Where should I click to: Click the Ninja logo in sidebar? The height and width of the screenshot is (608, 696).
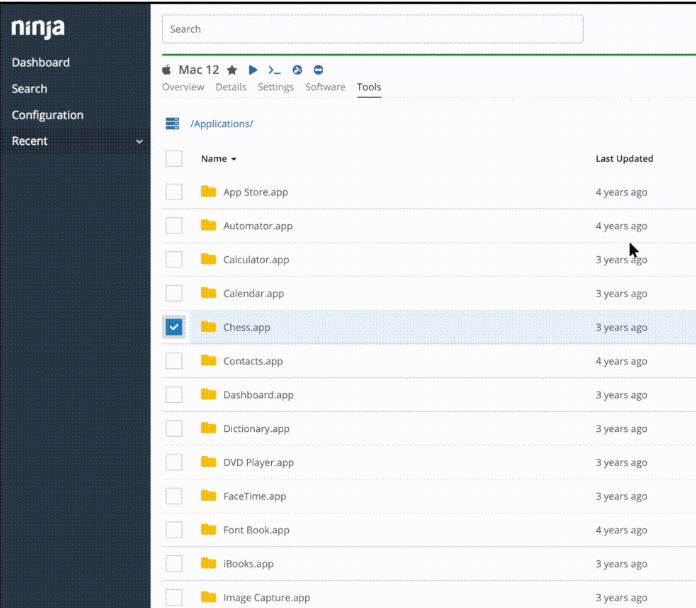coord(38,29)
